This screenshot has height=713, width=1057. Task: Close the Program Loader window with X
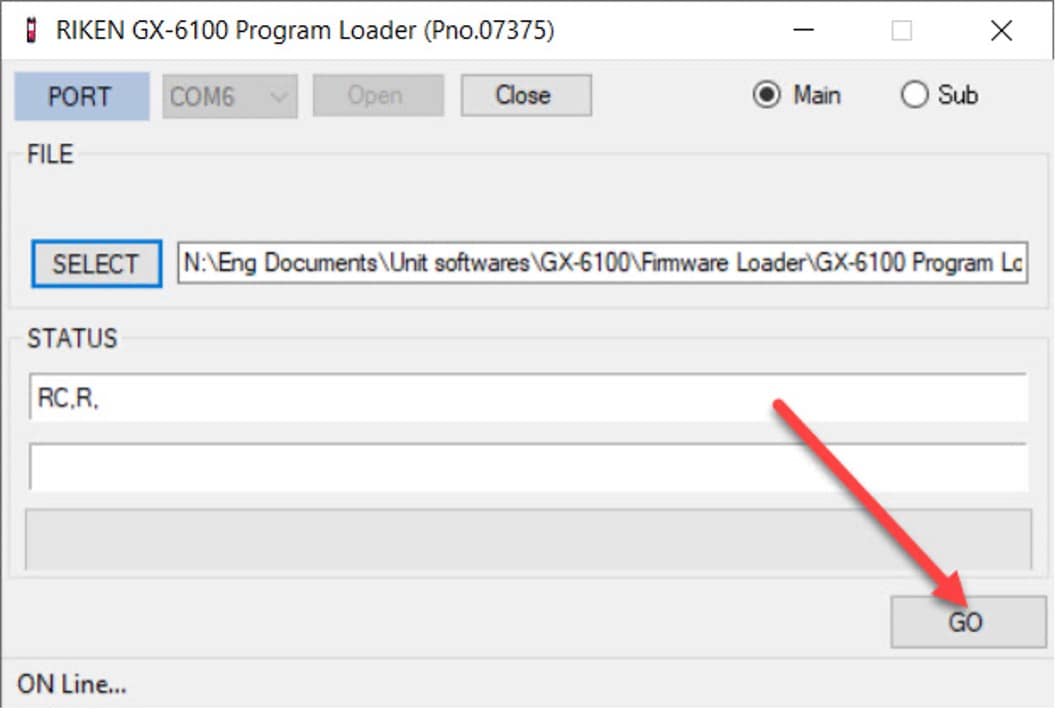[1001, 31]
